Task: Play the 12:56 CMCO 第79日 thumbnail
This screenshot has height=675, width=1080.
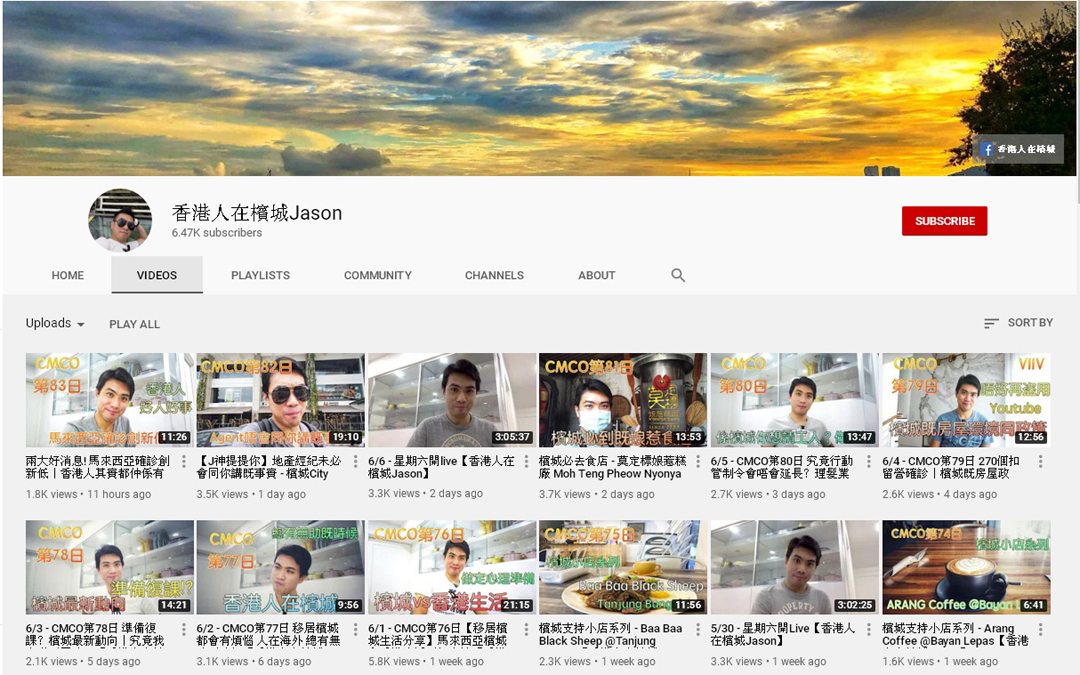Action: (x=966, y=400)
